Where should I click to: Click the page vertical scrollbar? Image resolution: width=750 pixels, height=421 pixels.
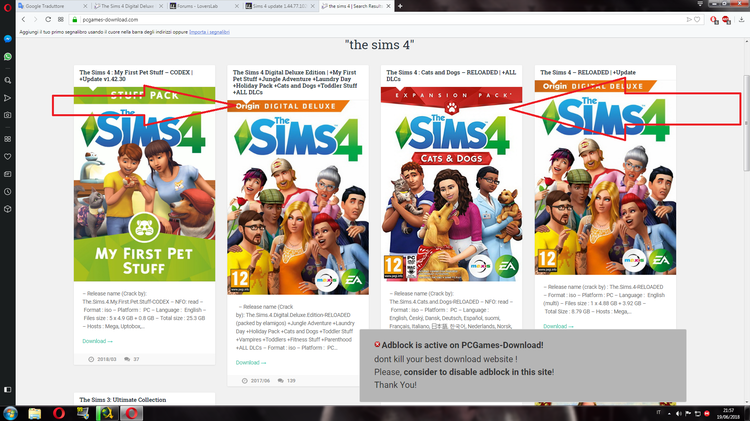[746, 123]
